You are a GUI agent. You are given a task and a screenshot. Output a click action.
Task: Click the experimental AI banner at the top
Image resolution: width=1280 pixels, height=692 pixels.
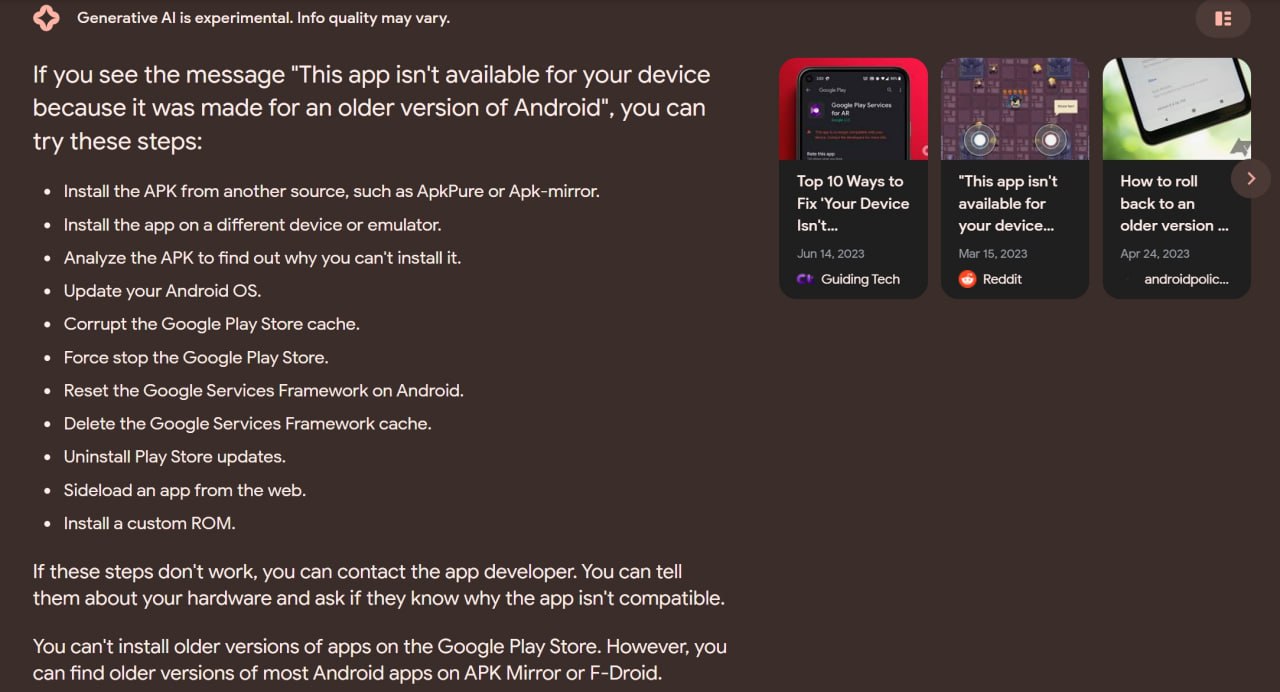tap(264, 18)
